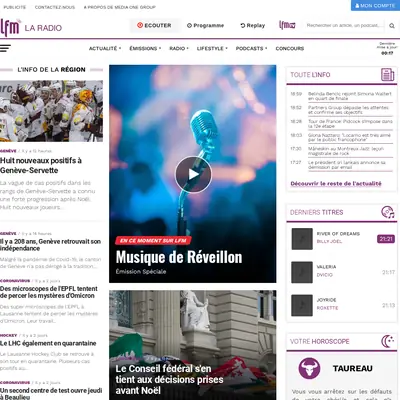This screenshot has width=400, height=400.
Task: Click the horoscope moon icon
Action: click(388, 341)
